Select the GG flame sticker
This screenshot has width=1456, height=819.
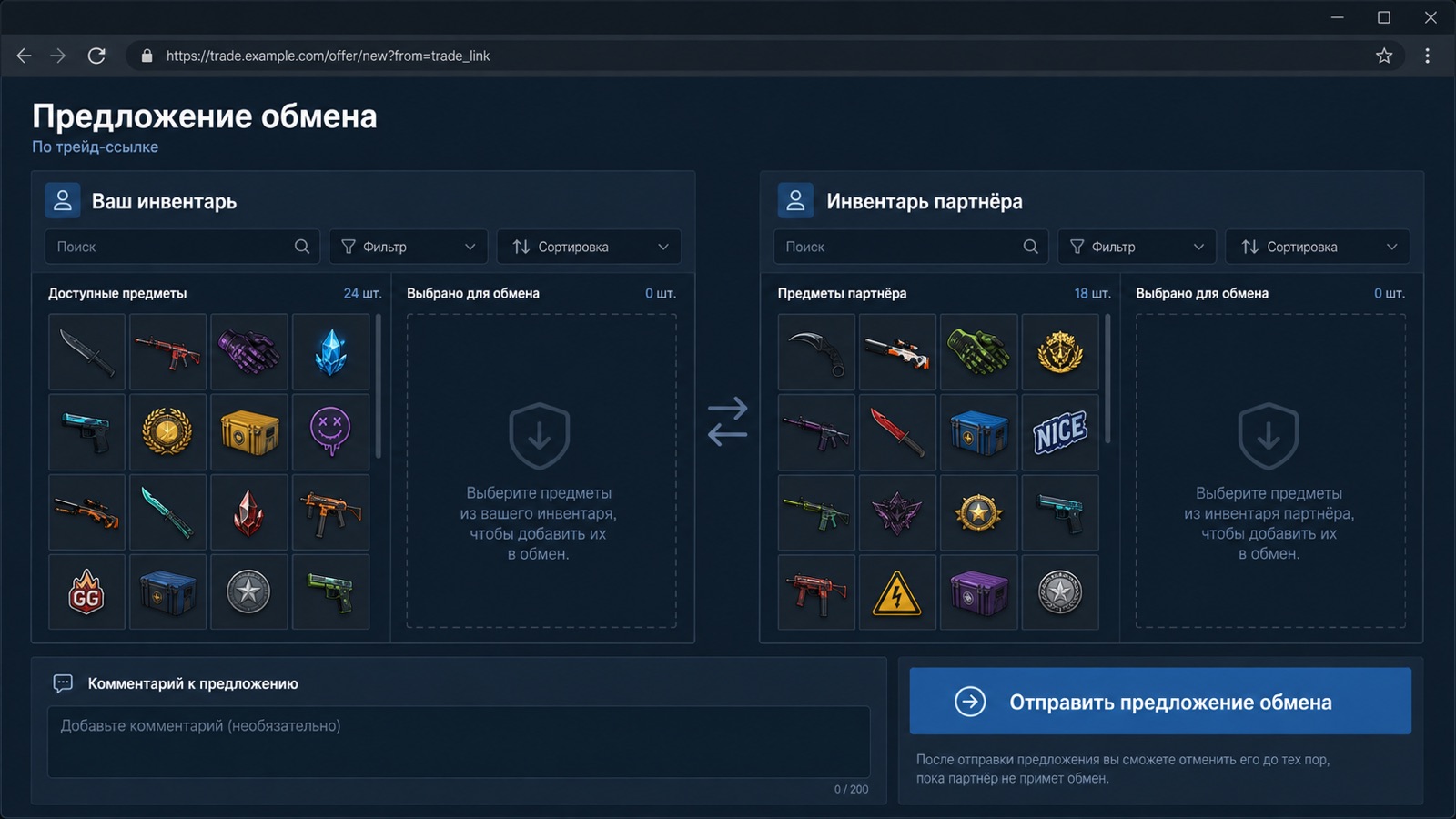(x=86, y=592)
